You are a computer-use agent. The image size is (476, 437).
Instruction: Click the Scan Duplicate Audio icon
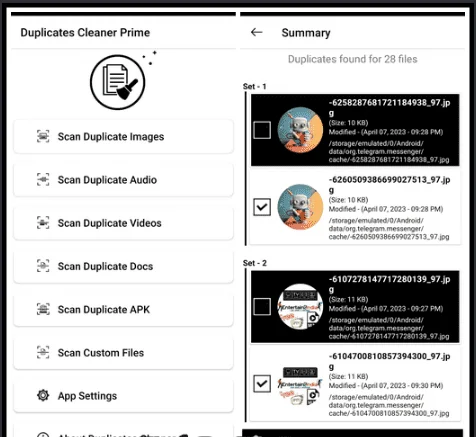pyautogui.click(x=43, y=179)
